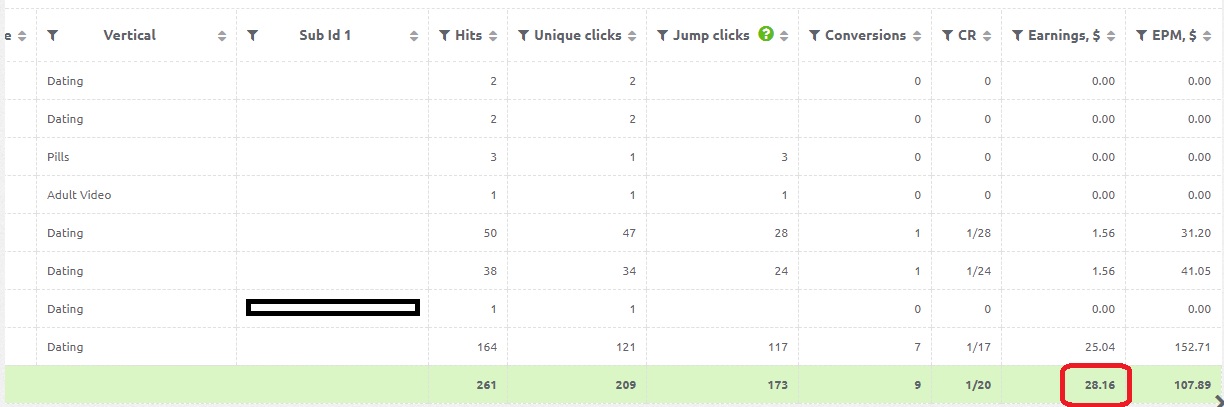Open the Sub Id 1 column filter

[253, 35]
